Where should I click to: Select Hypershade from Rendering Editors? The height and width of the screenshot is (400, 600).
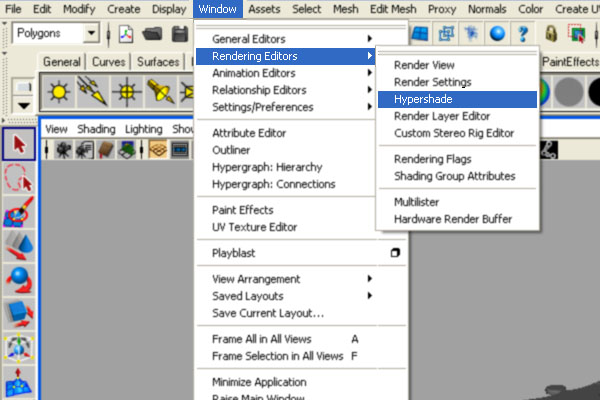click(x=457, y=99)
